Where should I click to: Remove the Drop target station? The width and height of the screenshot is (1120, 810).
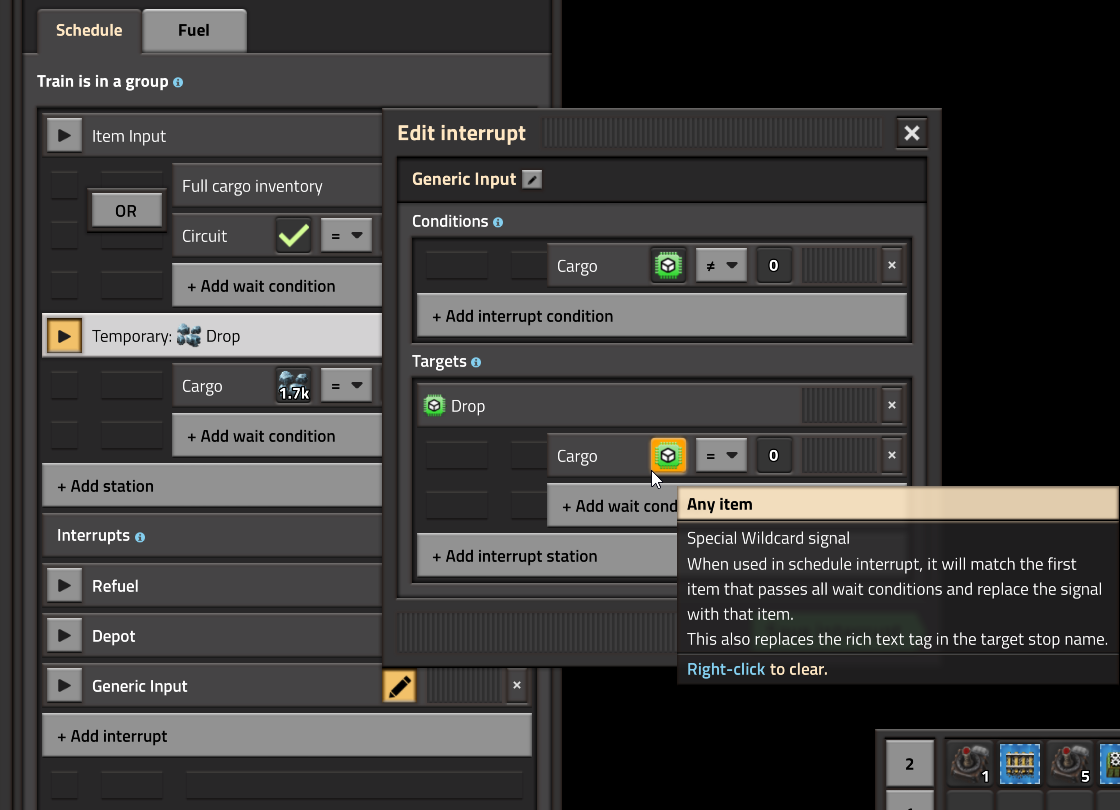[x=892, y=406]
